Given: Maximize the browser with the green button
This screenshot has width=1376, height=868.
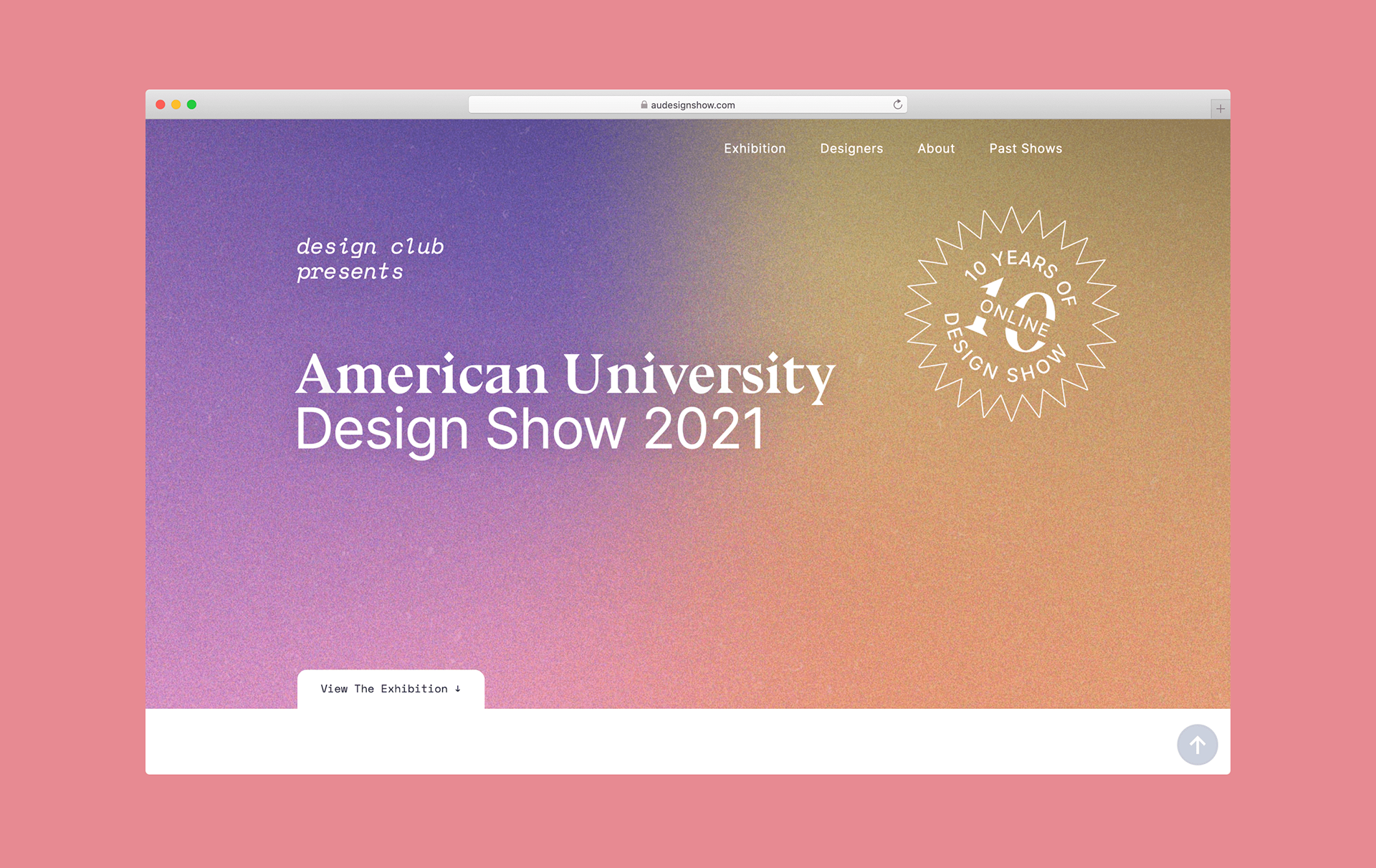Looking at the screenshot, I should coord(192,105).
